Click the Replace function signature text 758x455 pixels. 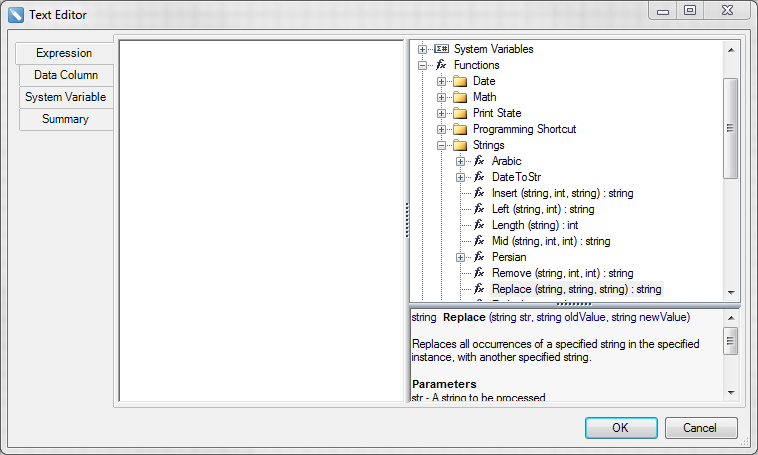point(551,317)
